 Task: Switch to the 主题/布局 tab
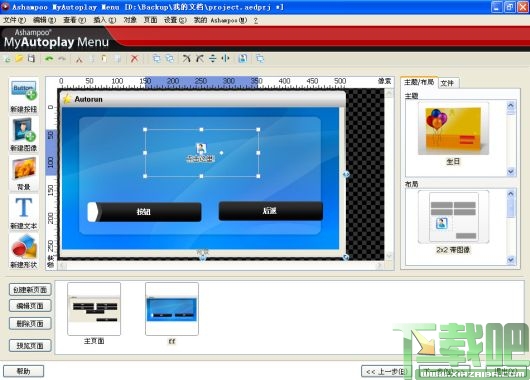419,82
